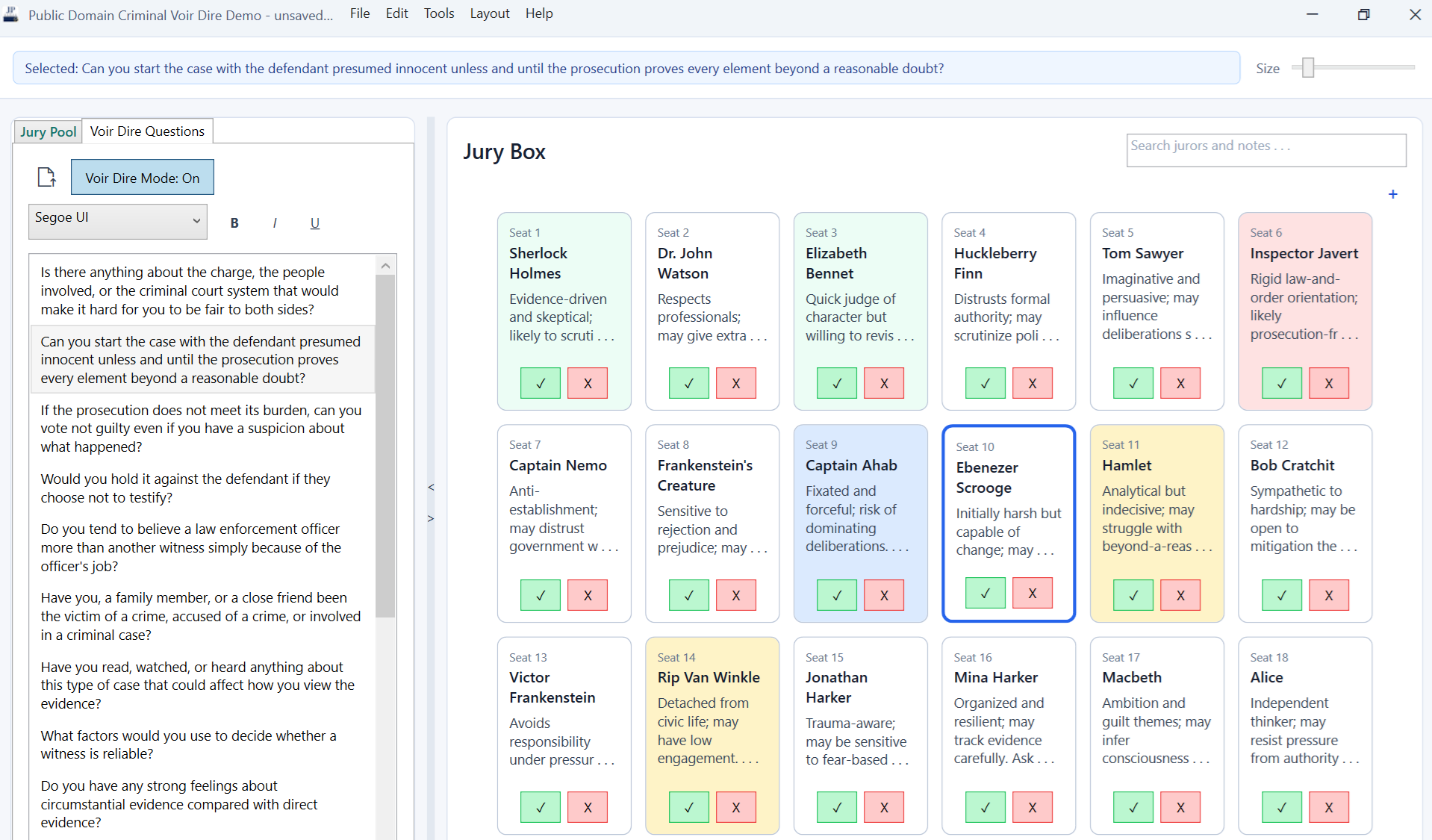
Task: Click the blue plus icon above the jury box
Action: pyautogui.click(x=1392, y=194)
